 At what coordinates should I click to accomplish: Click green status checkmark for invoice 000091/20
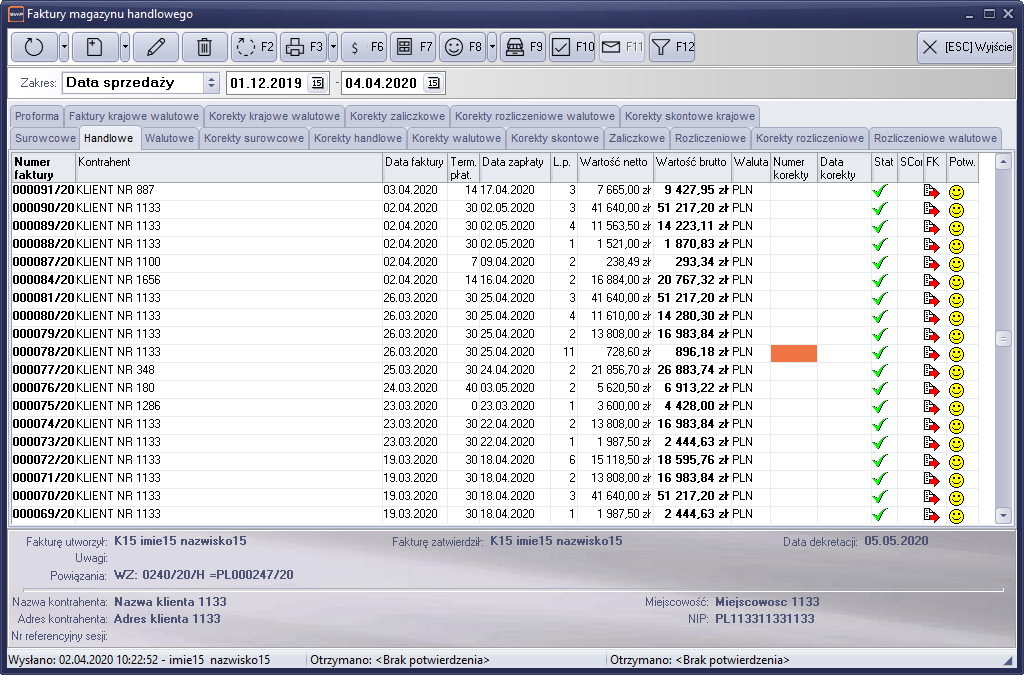click(880, 190)
